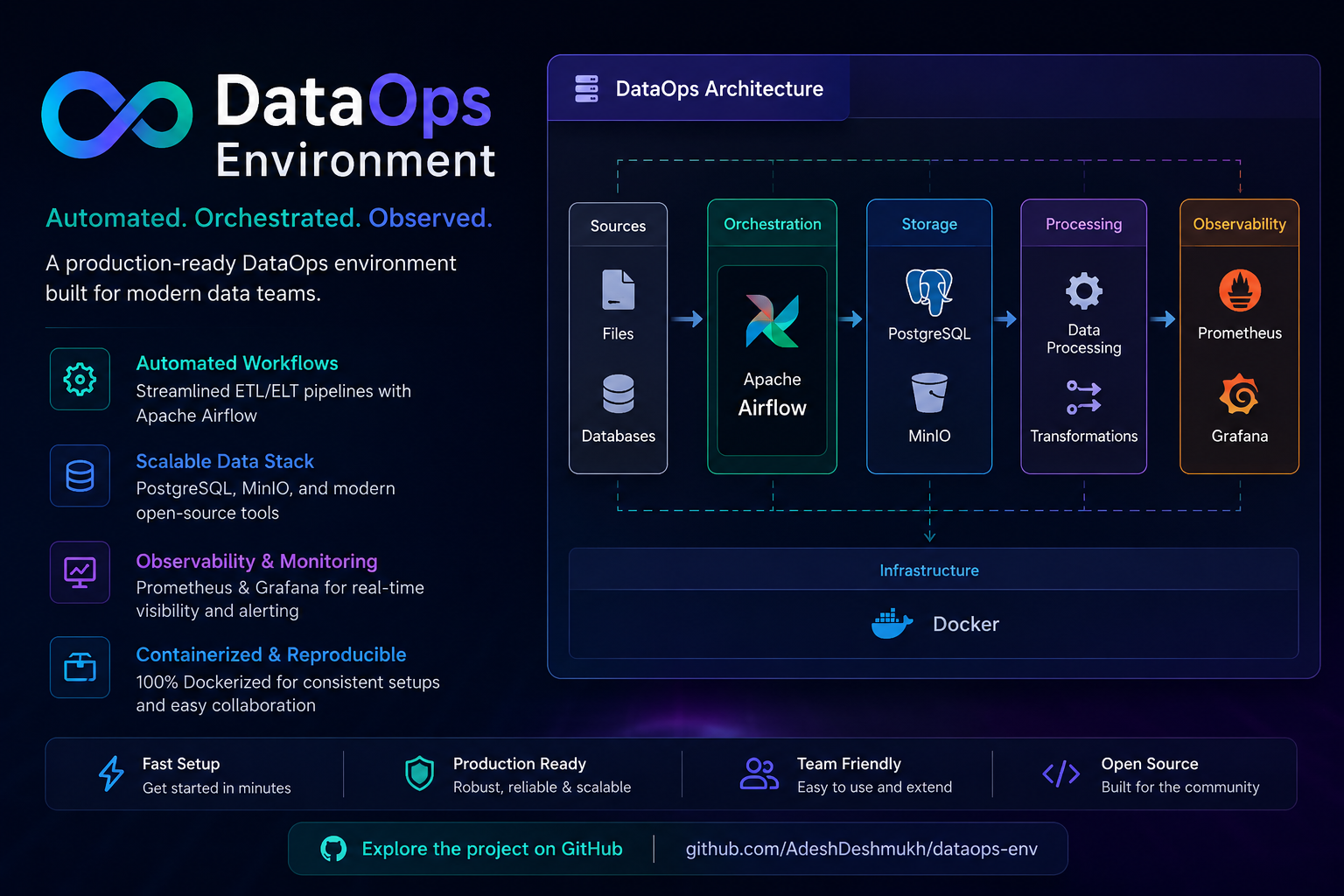1344x896 pixels.
Task: Click the PostgreSQL elephant icon
Action: pyautogui.click(x=929, y=291)
